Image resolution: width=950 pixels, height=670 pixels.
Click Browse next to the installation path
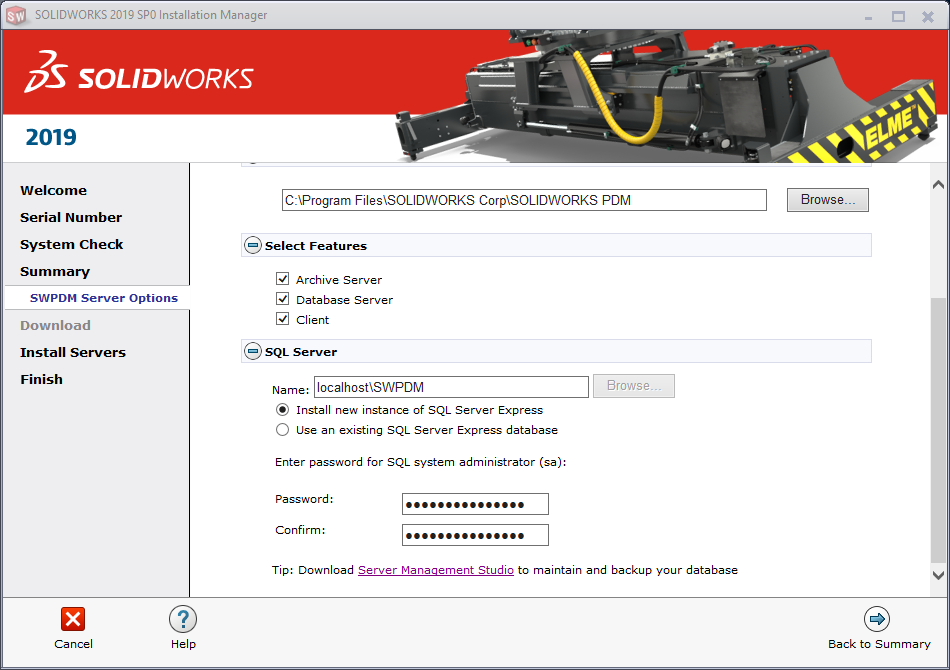(827, 200)
